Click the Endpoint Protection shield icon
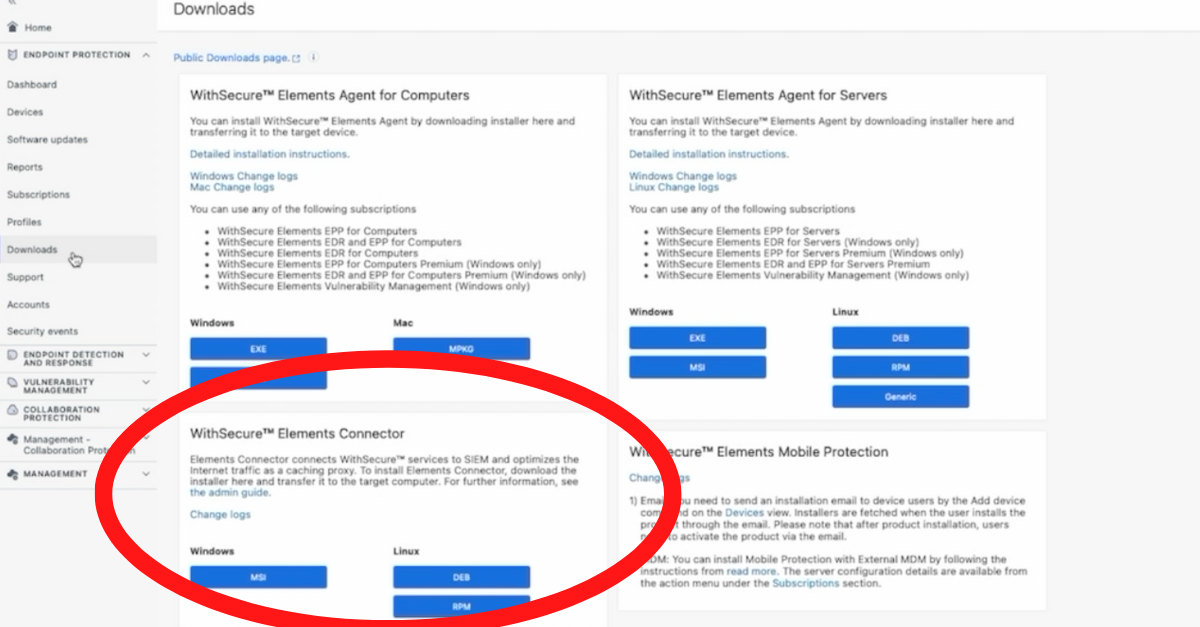The width and height of the screenshot is (1200, 627). 12,55
